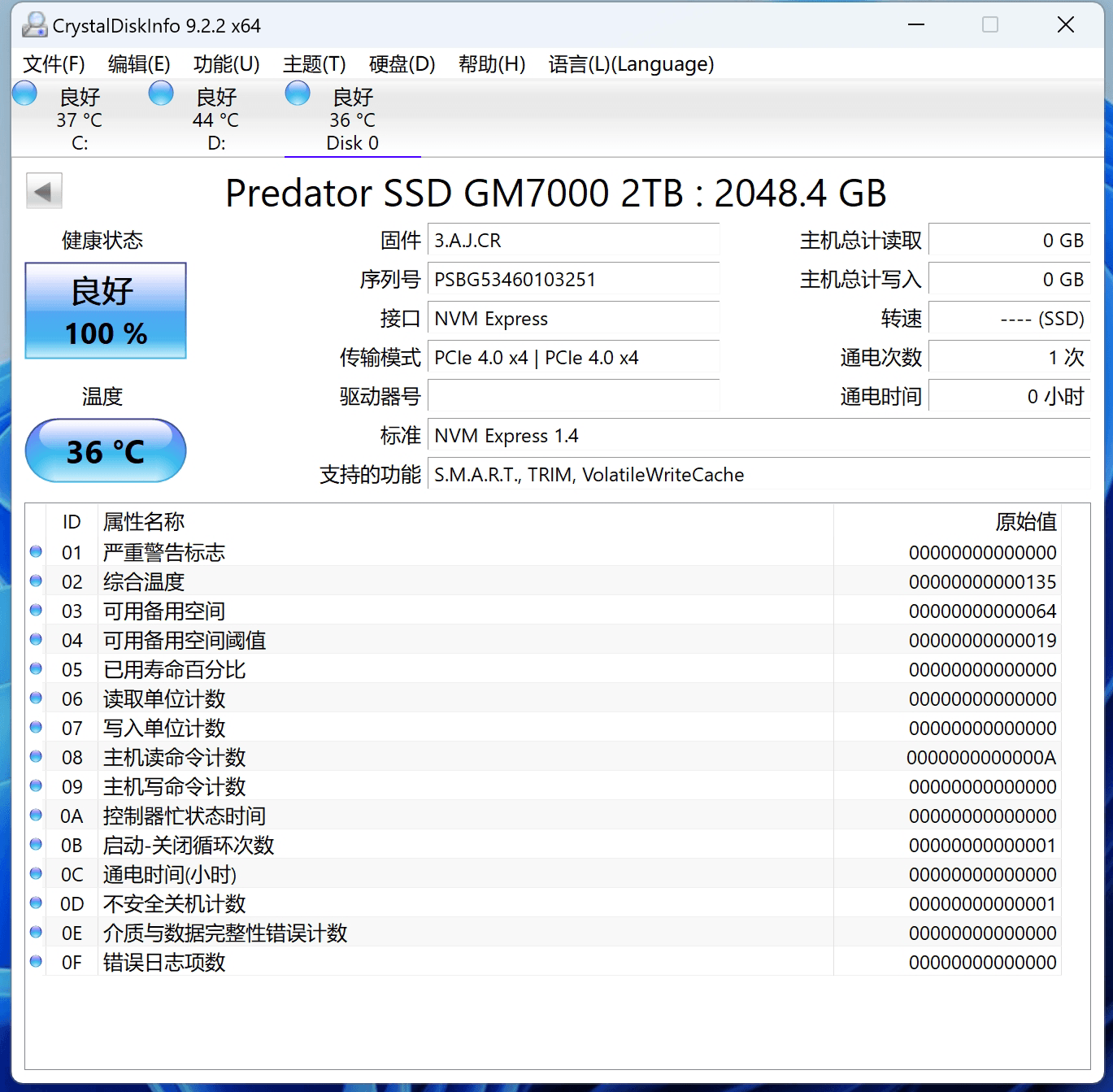Image resolution: width=1113 pixels, height=1092 pixels.
Task: Select the D: drive health orb
Action: click(x=161, y=94)
